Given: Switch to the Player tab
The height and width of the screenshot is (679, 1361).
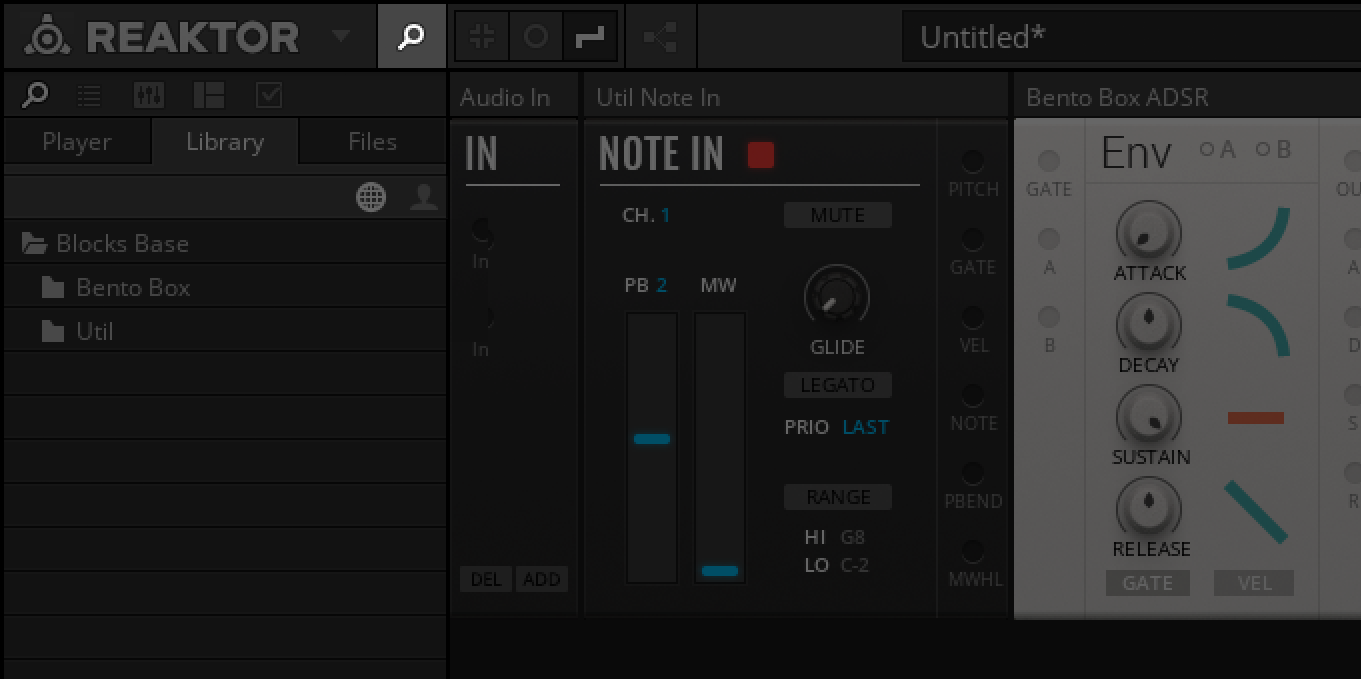Looking at the screenshot, I should pyautogui.click(x=77, y=142).
